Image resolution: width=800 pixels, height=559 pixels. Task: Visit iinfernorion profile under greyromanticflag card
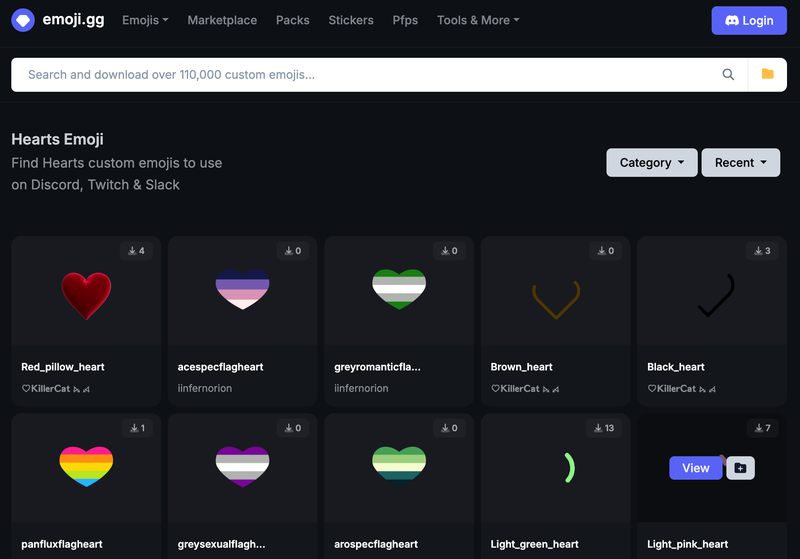361,388
